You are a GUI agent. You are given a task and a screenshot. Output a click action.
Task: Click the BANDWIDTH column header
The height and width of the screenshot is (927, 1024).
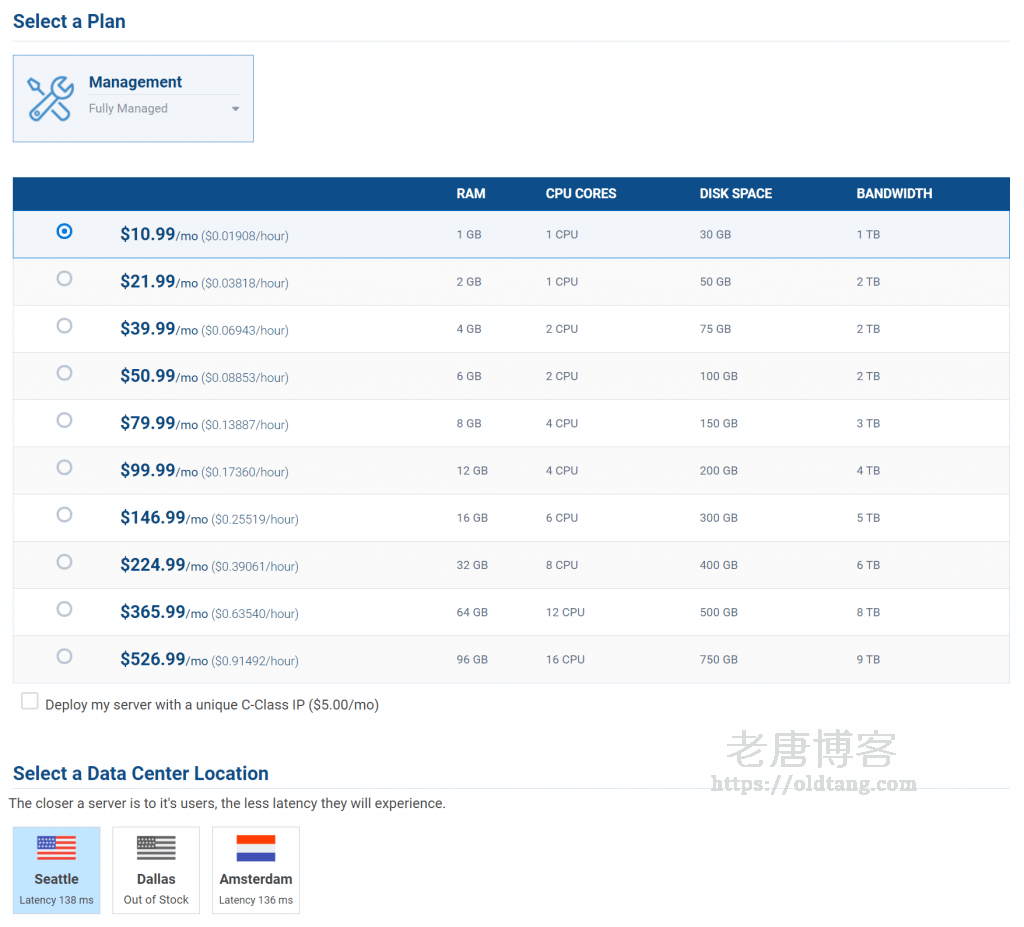click(894, 194)
